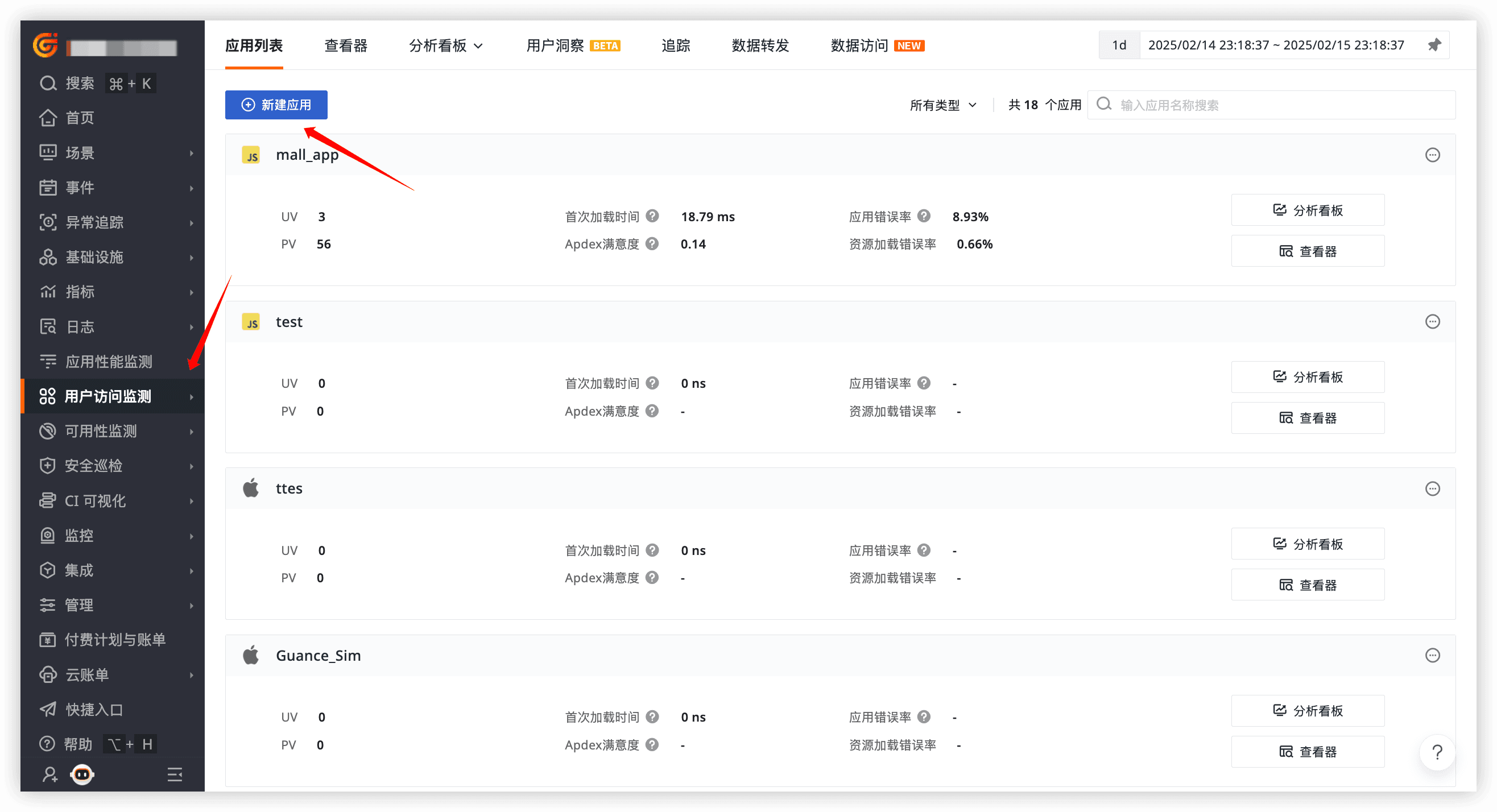
Task: Click the tooltip icon next to Apdex满意度 for mall_app
Action: (x=652, y=243)
